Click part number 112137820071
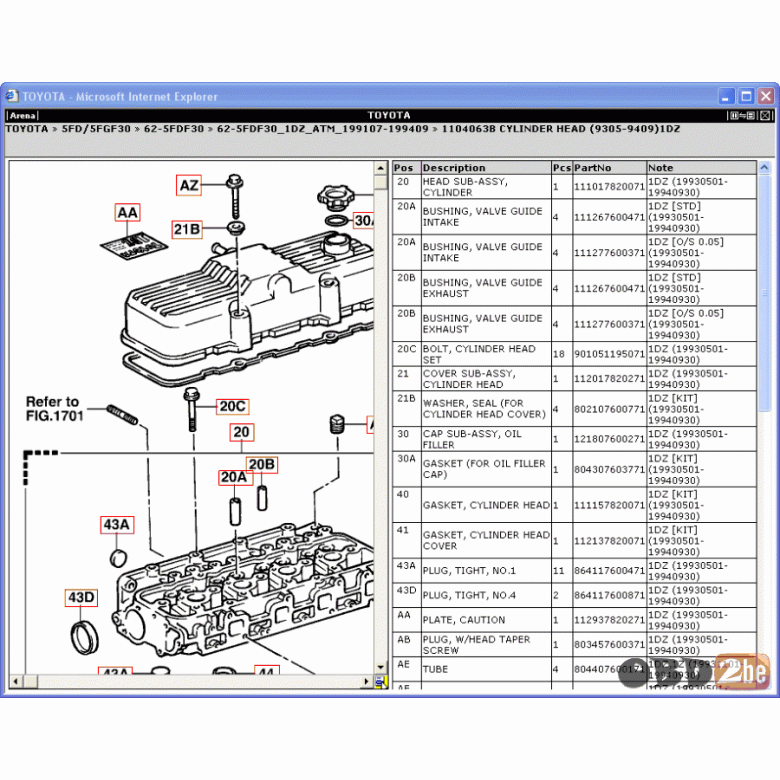Image resolution: width=780 pixels, height=780 pixels. 609,541
